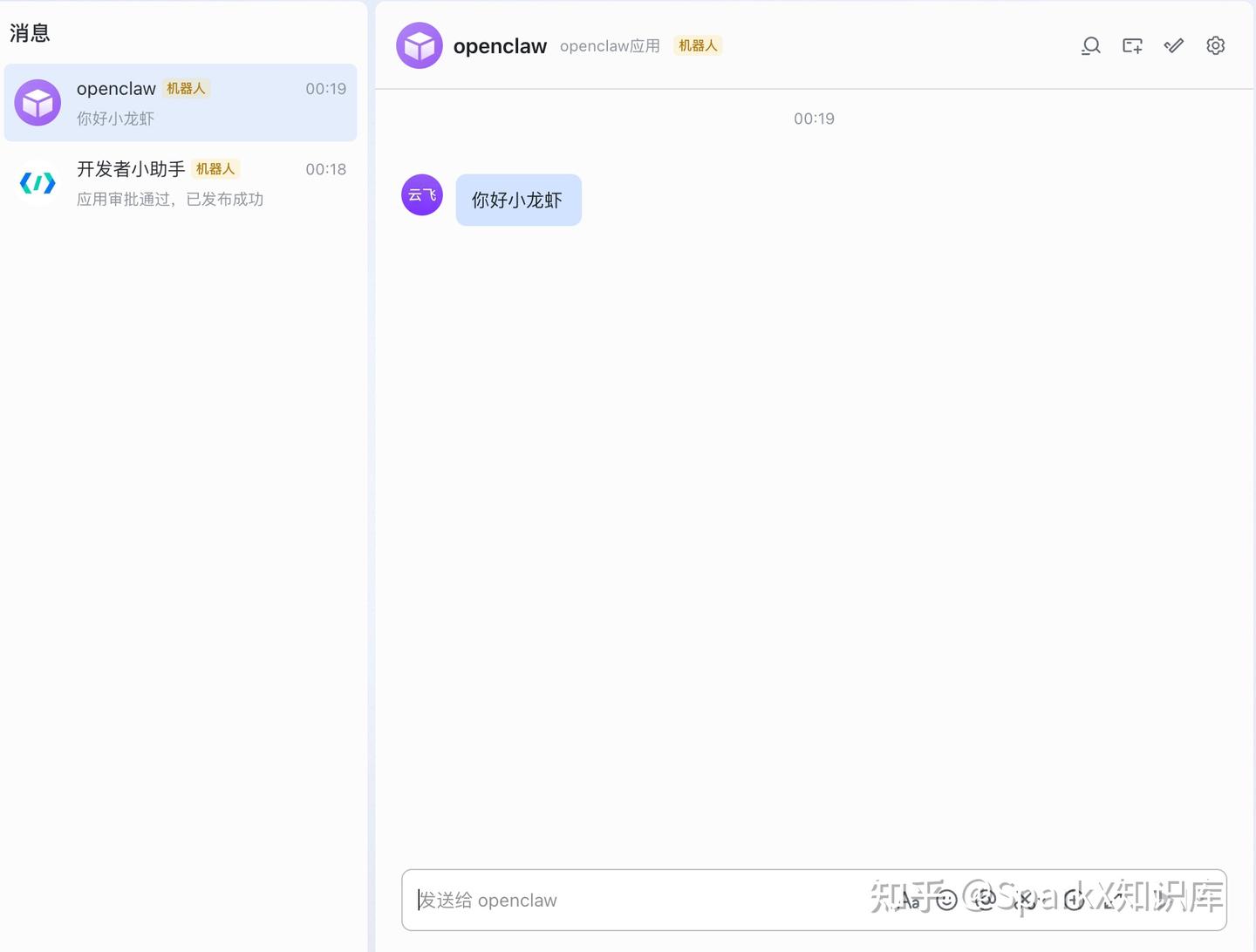
Task: Select the openclaw conversation in list
Action: pos(181,102)
